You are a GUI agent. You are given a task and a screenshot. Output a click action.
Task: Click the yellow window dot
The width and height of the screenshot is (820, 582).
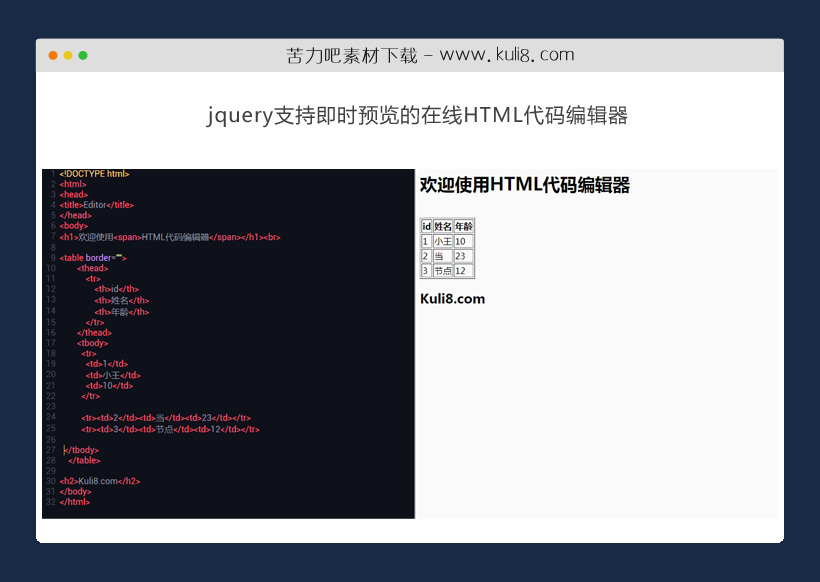[66, 55]
